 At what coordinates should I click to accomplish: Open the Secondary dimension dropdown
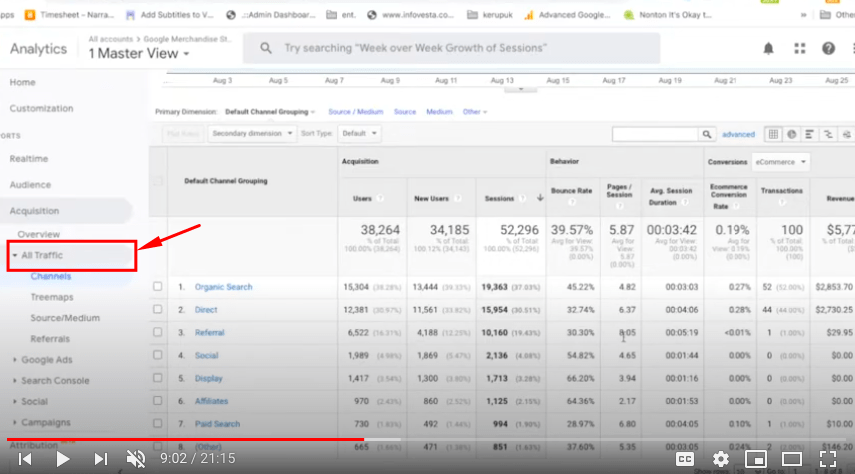[253, 133]
